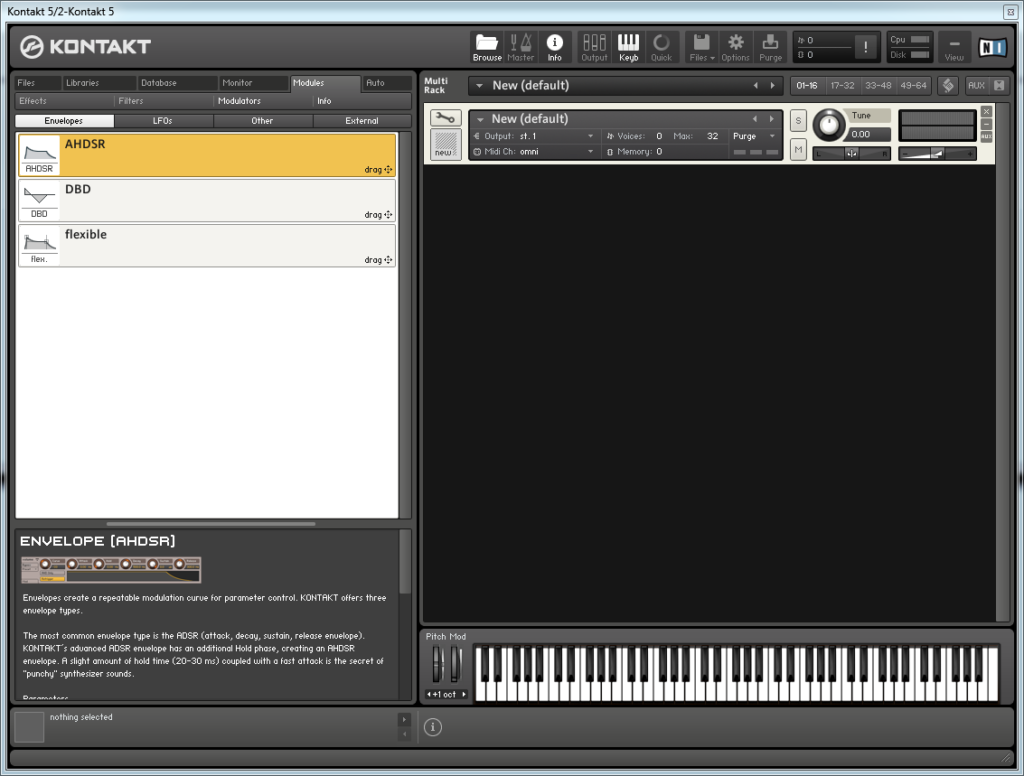Image resolution: width=1024 pixels, height=776 pixels.
Task: Shift keyboard octave down arrow
Action: 429,694
